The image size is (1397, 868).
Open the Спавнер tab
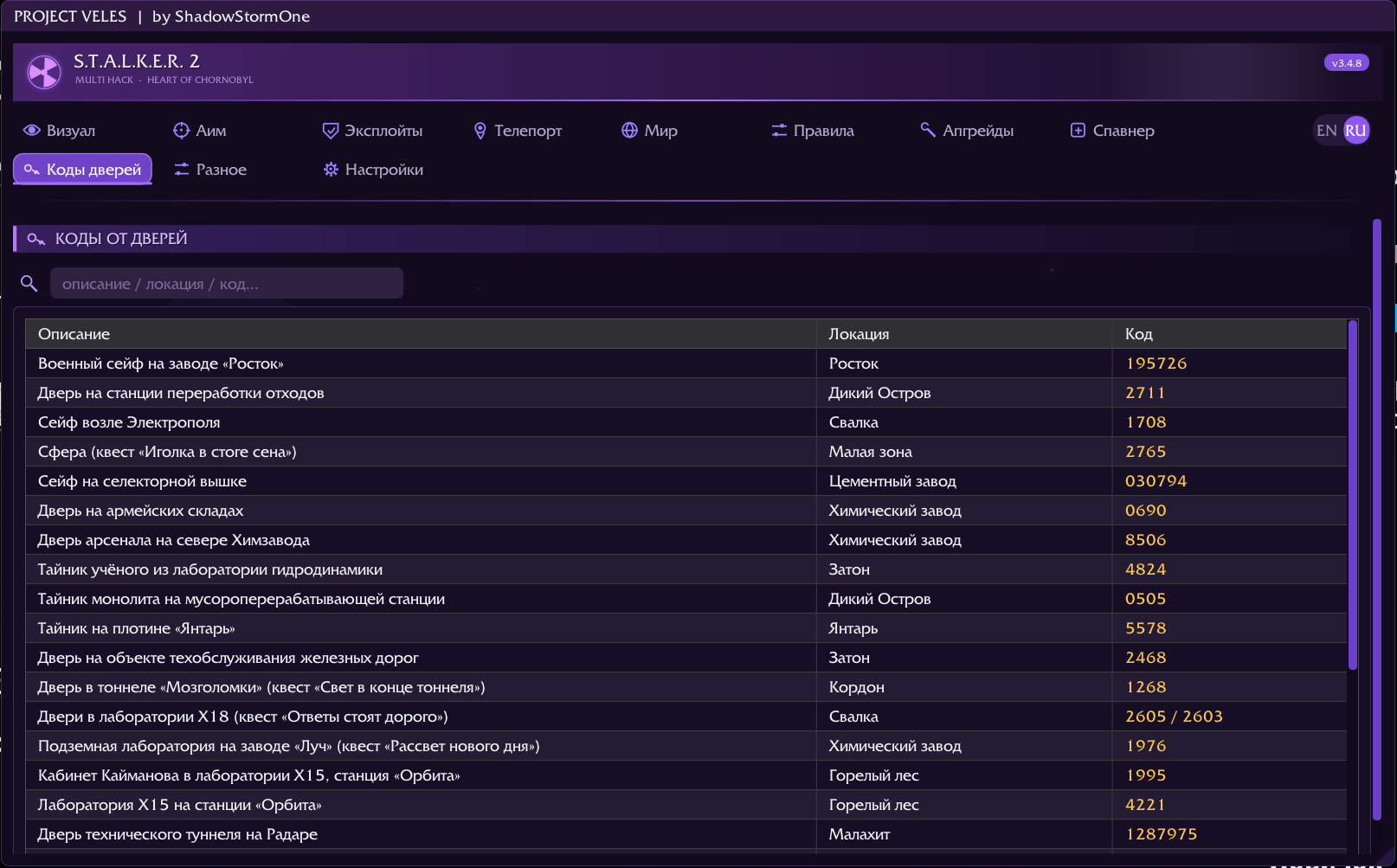tap(1112, 131)
